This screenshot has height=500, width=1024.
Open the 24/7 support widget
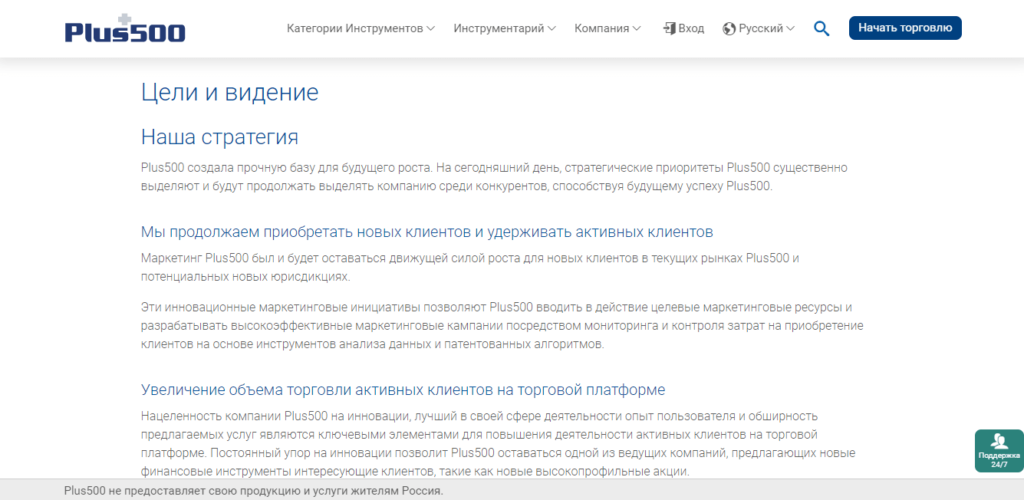click(x=999, y=450)
